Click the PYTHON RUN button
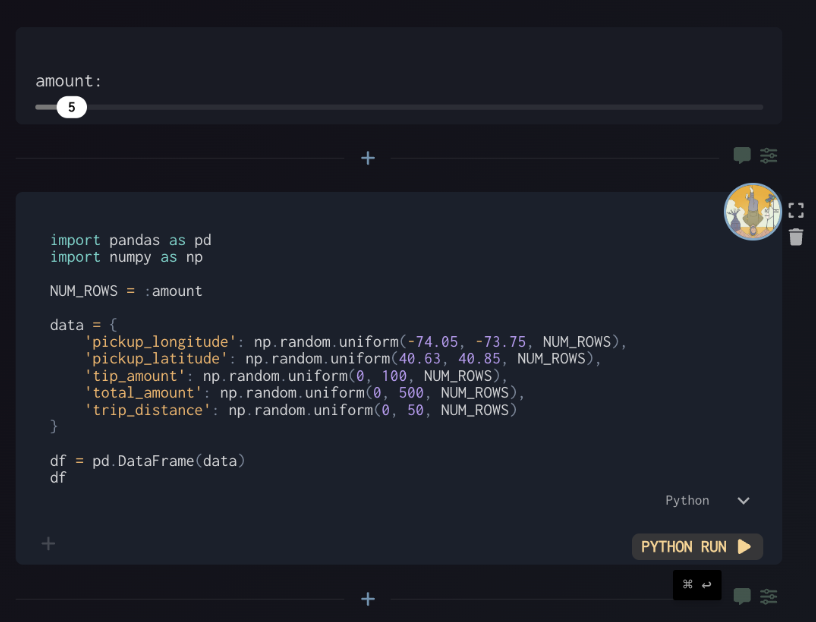The width and height of the screenshot is (816, 622). (697, 547)
